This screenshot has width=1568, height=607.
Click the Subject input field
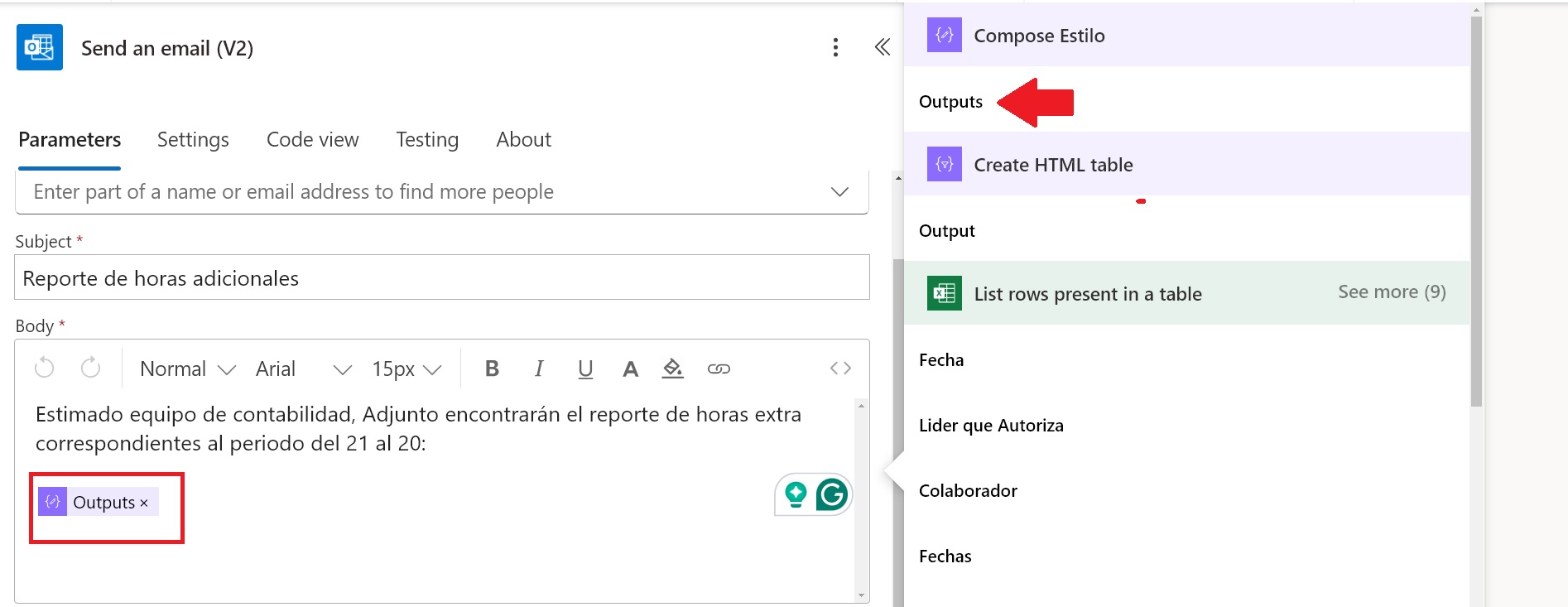441,278
